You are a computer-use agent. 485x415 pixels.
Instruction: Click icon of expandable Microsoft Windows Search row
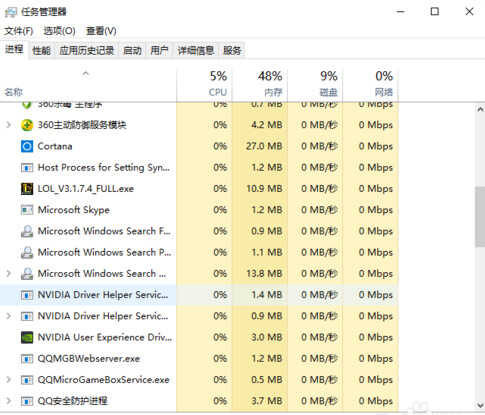pyautogui.click(x=27, y=274)
